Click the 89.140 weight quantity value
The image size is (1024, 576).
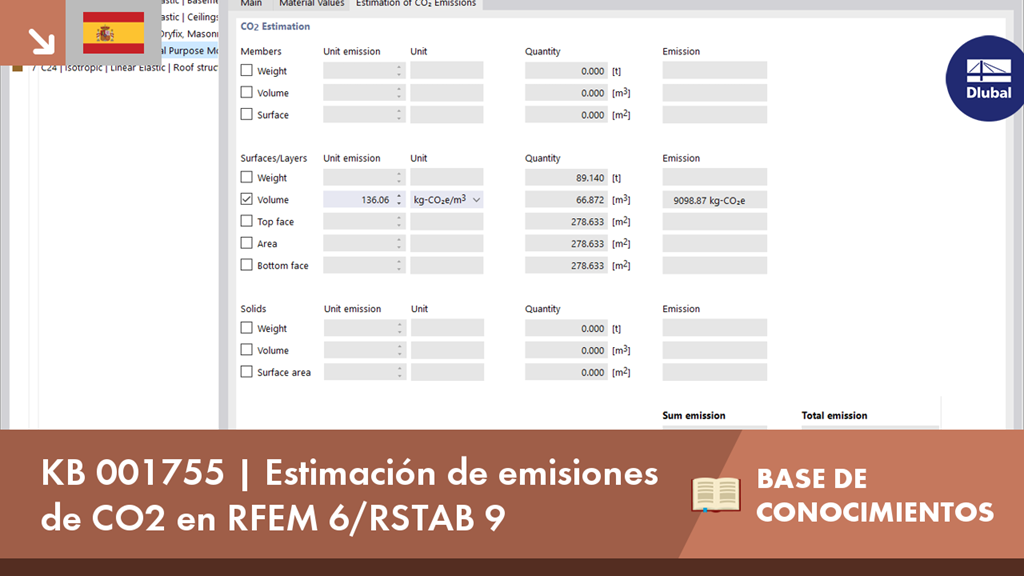point(566,178)
